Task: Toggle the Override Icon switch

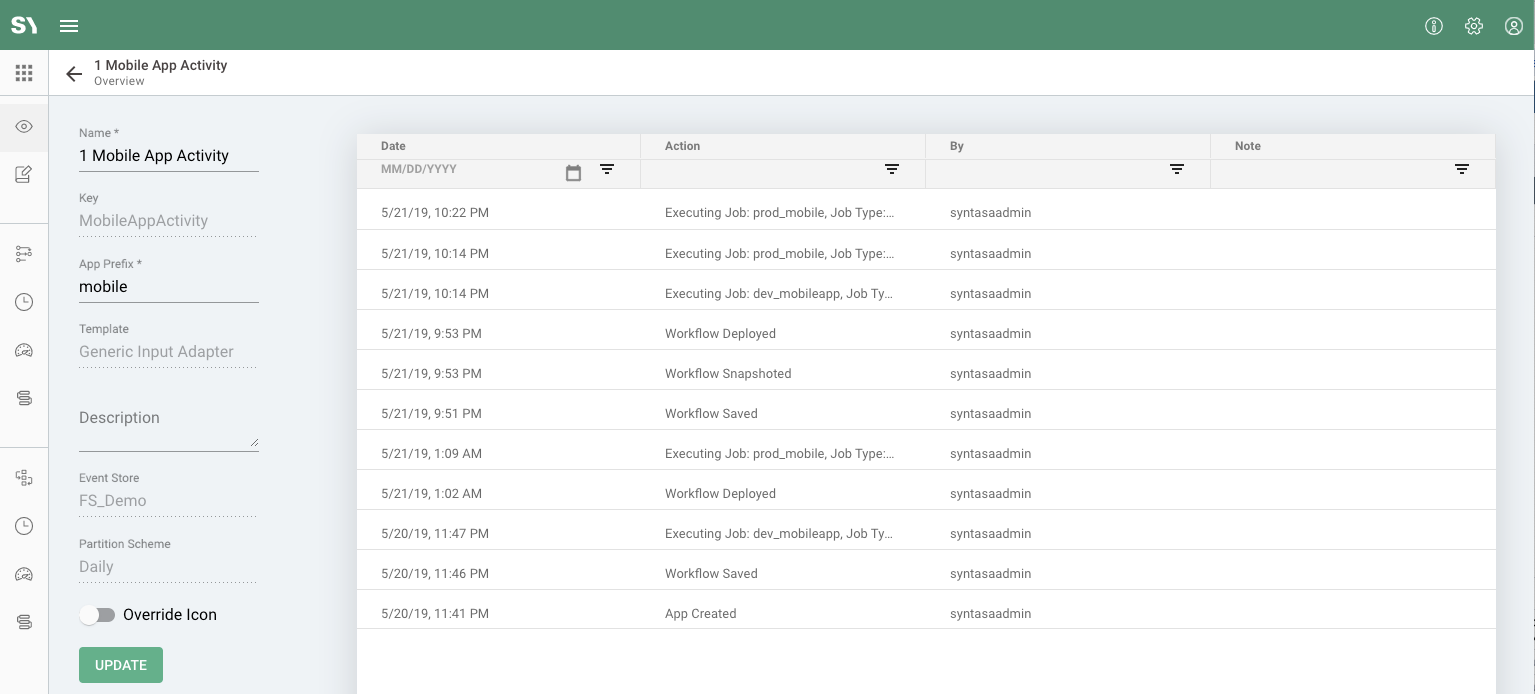Action: [x=98, y=615]
